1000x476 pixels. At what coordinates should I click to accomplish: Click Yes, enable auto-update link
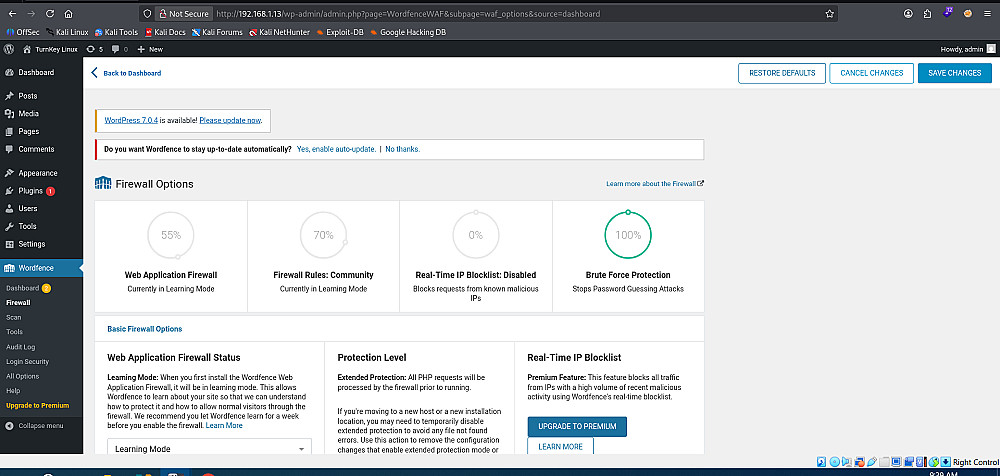pos(336,149)
